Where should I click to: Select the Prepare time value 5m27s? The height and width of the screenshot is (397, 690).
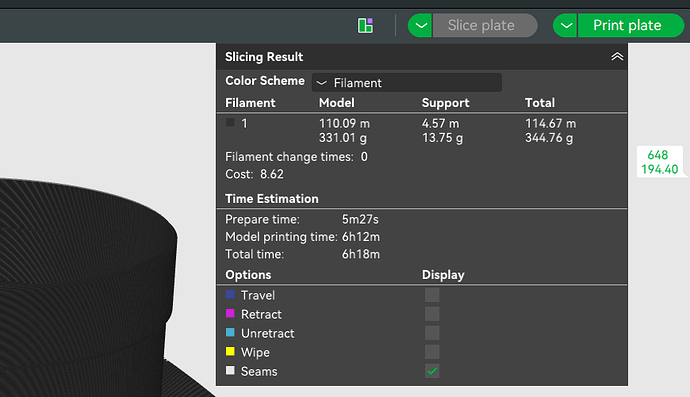[x=360, y=219]
